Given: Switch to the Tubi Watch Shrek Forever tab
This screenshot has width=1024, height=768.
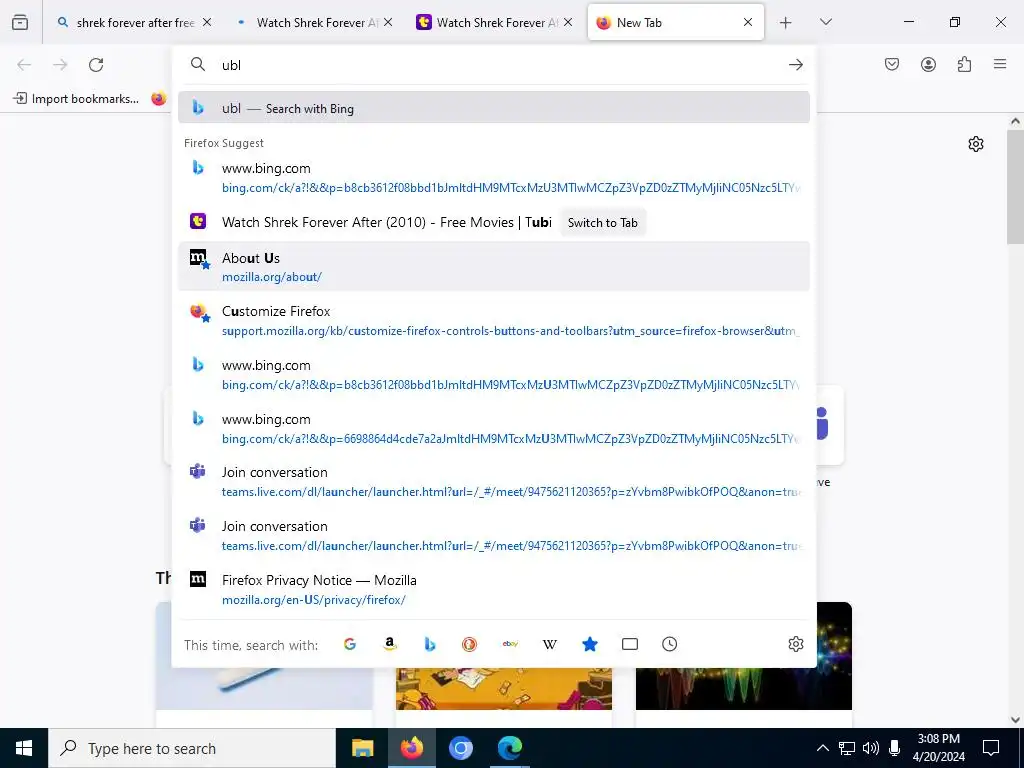Looking at the screenshot, I should click(496, 22).
